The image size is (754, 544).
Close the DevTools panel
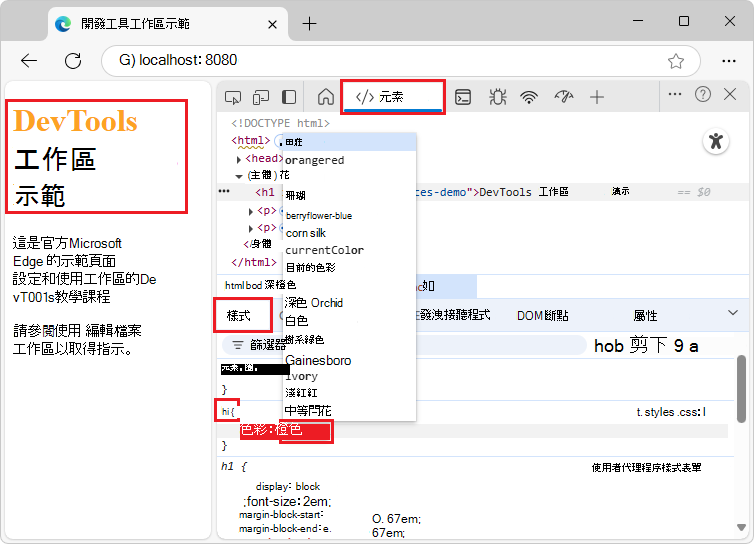pos(730,94)
